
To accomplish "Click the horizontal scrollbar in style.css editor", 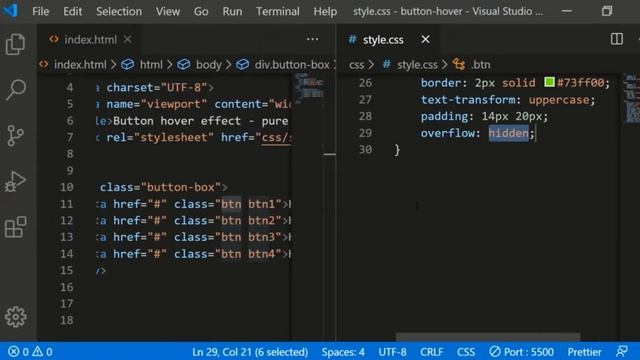I will click(x=488, y=337).
